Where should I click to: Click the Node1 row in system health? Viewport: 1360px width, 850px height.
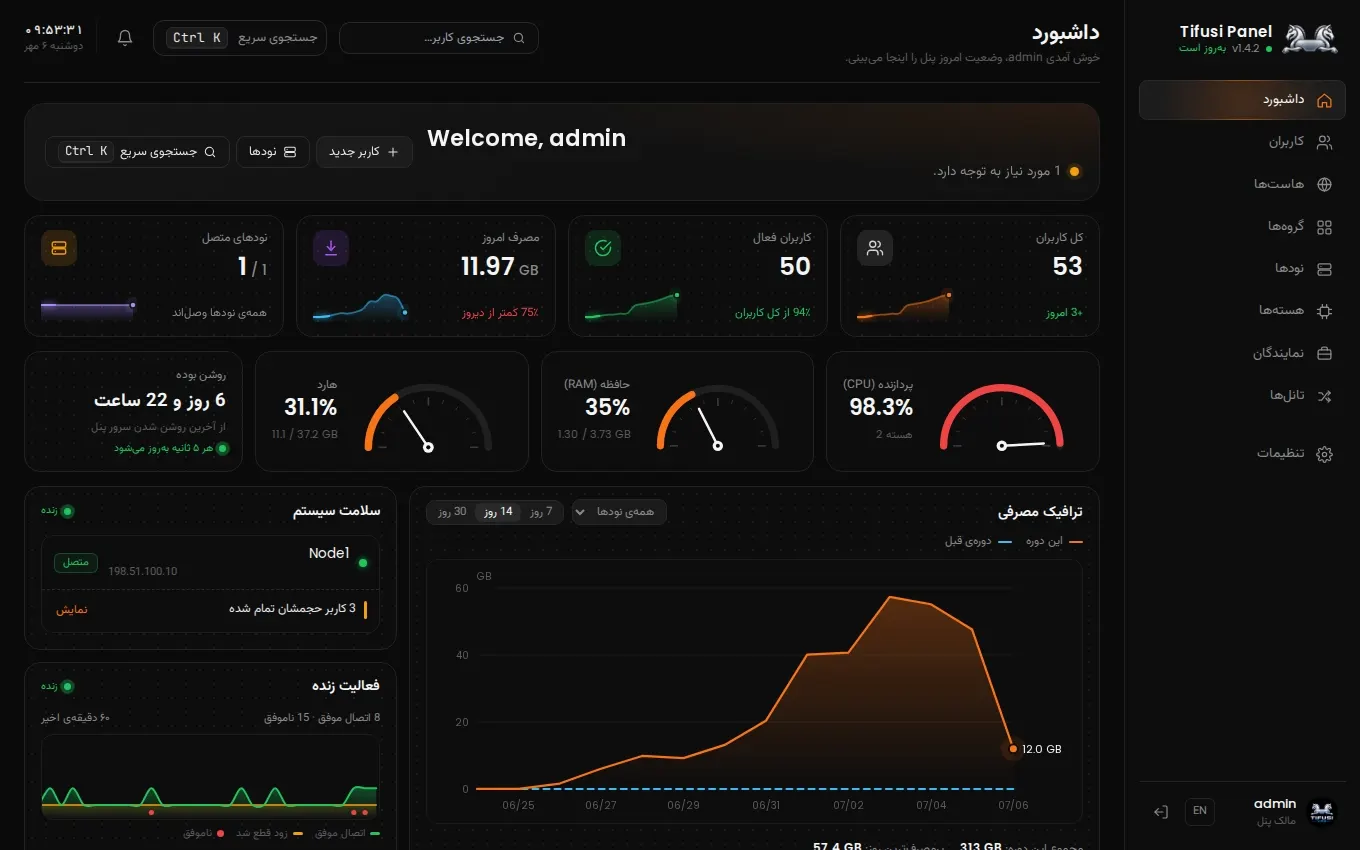coord(210,562)
